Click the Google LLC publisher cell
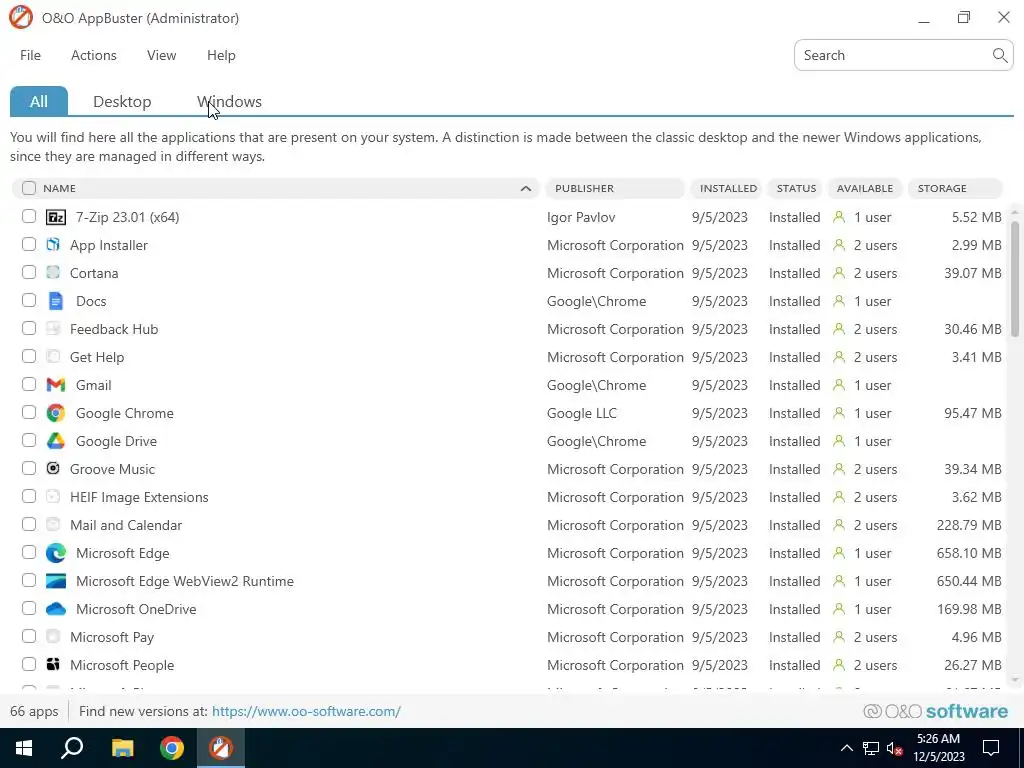1024x768 pixels. [x=582, y=413]
